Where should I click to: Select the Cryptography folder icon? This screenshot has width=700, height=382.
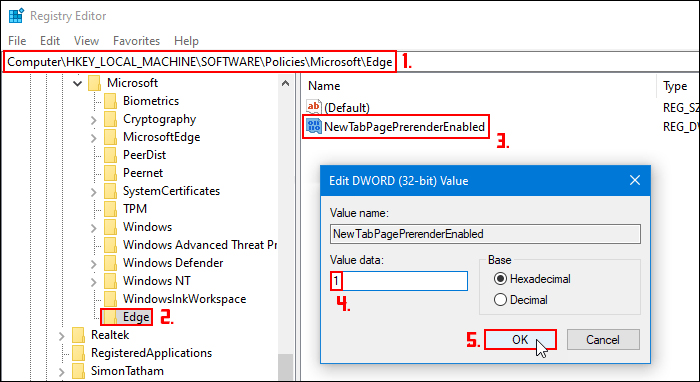coord(110,119)
